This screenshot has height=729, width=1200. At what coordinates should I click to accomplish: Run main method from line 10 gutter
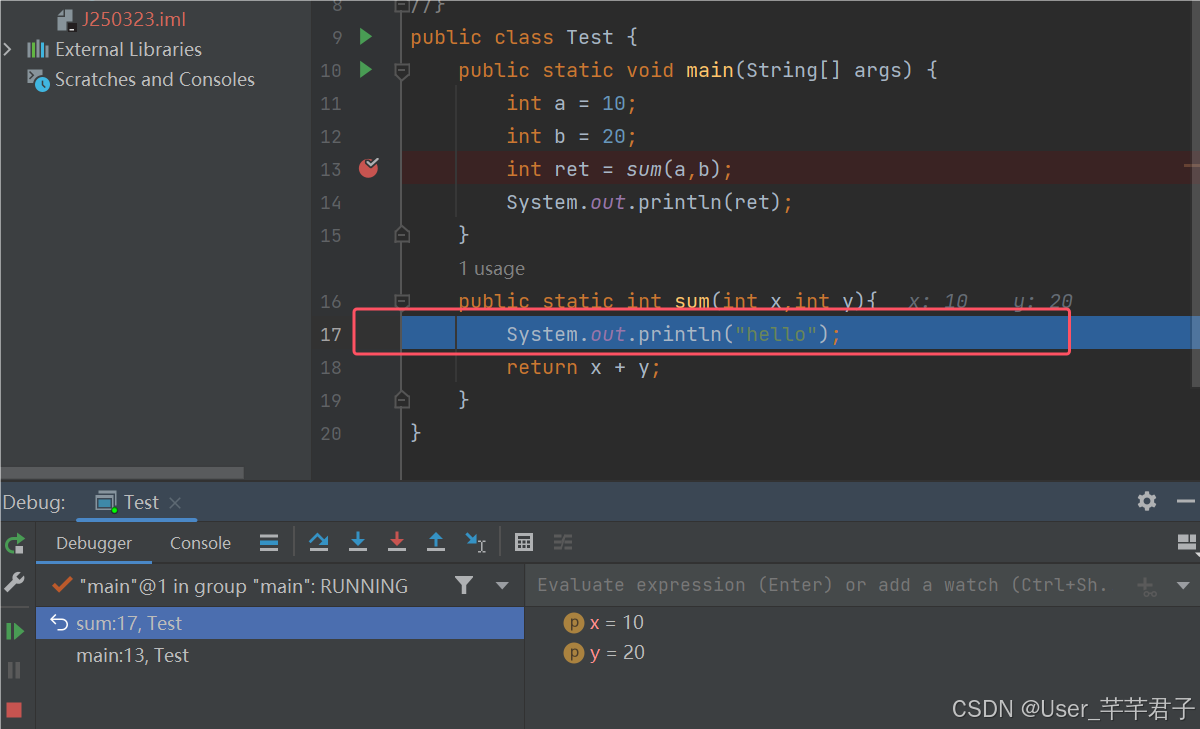(x=366, y=70)
